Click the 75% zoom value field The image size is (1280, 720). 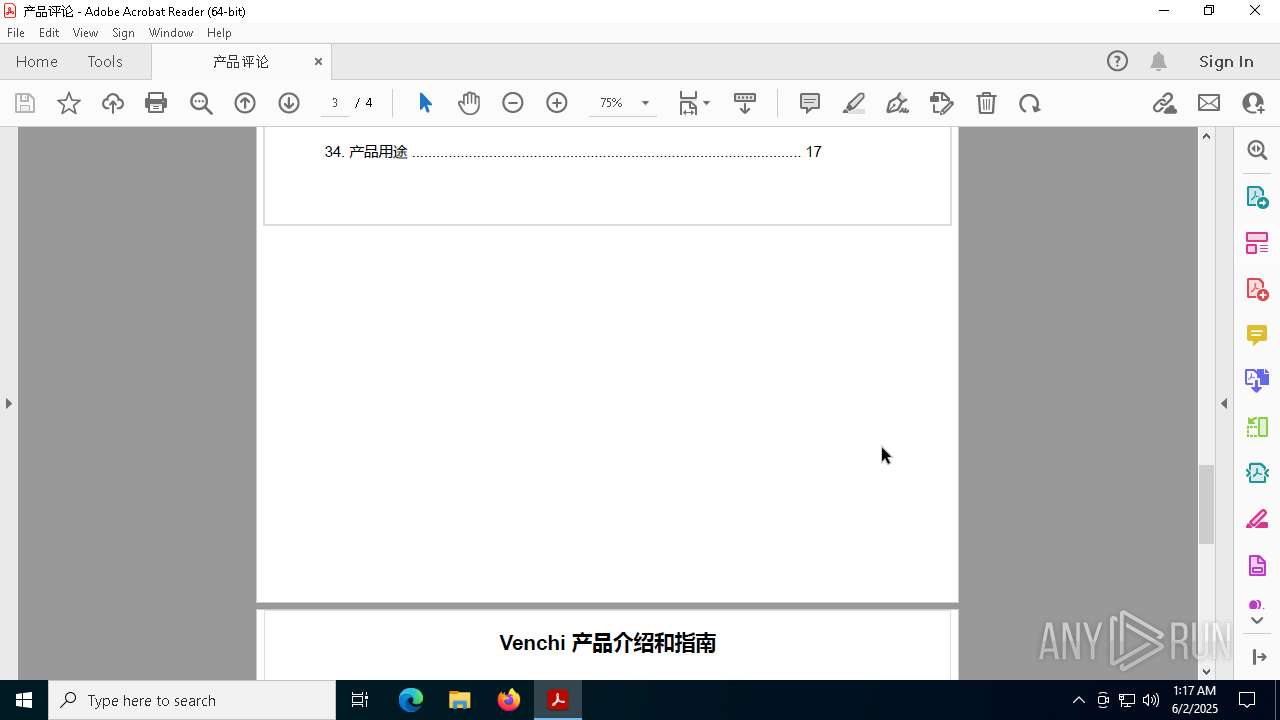click(611, 103)
